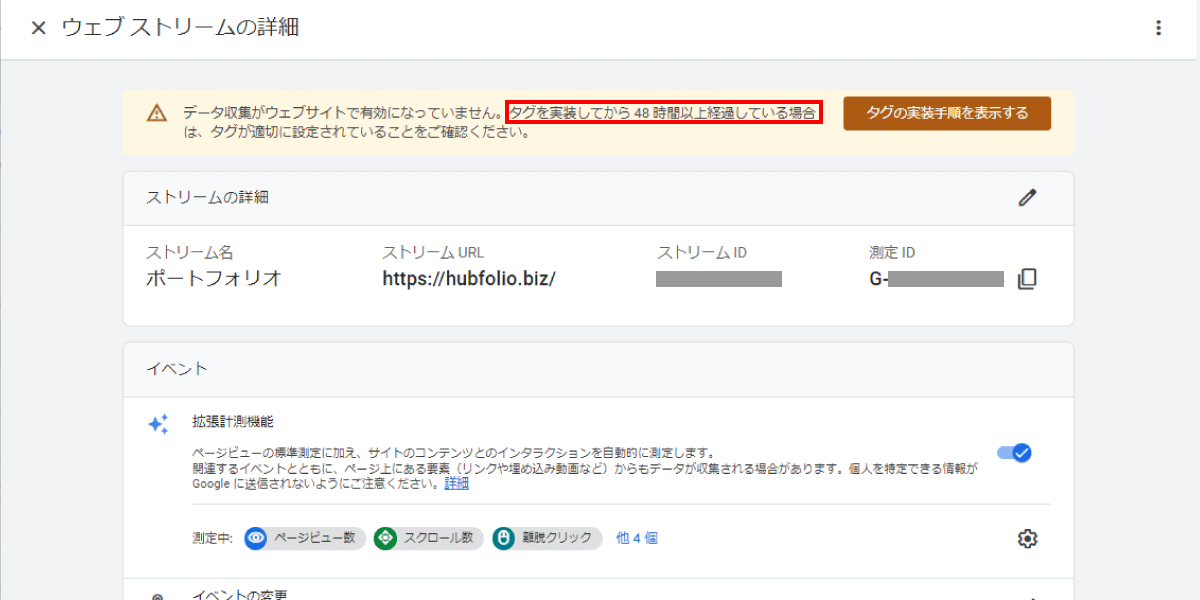Click the 離脱クリック chip
The height and width of the screenshot is (600, 1200).
click(x=547, y=538)
